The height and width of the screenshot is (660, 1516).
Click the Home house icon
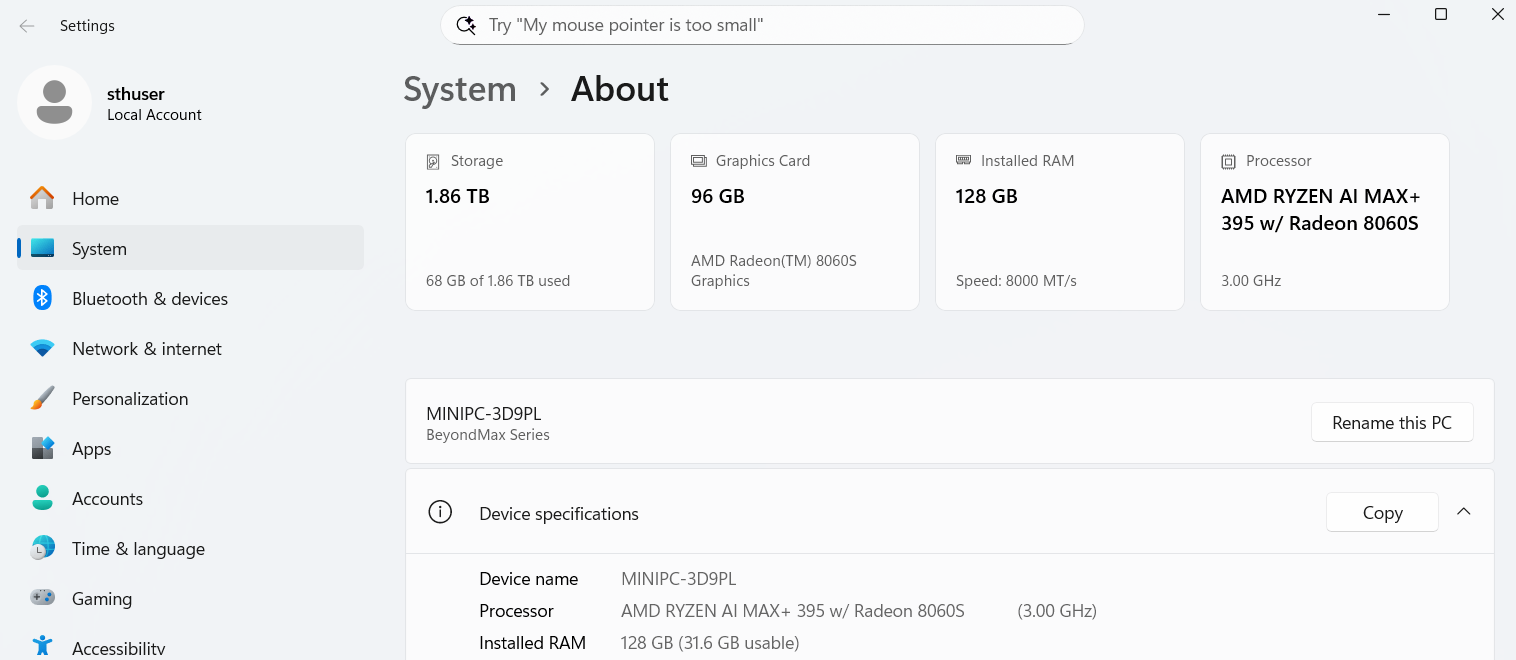click(42, 198)
